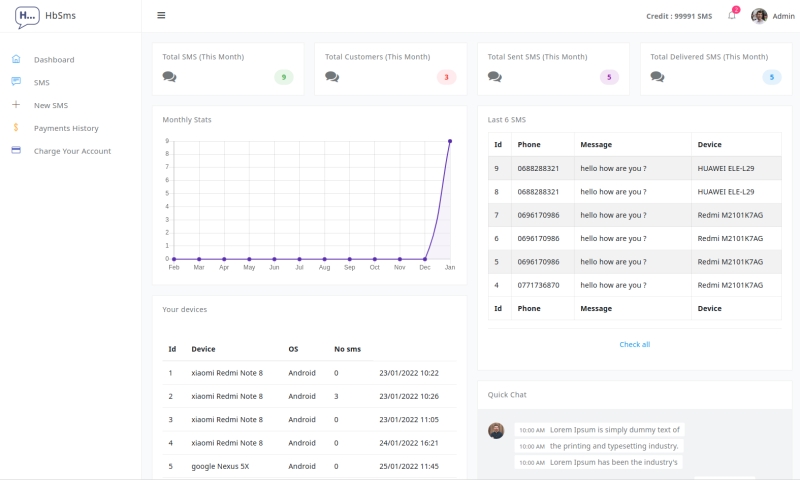Click the dollar icon for Payments History
Screen dimensions: 800x480
click(16, 128)
